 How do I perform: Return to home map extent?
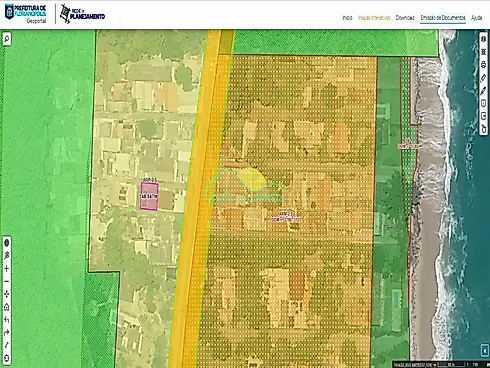click(x=7, y=307)
